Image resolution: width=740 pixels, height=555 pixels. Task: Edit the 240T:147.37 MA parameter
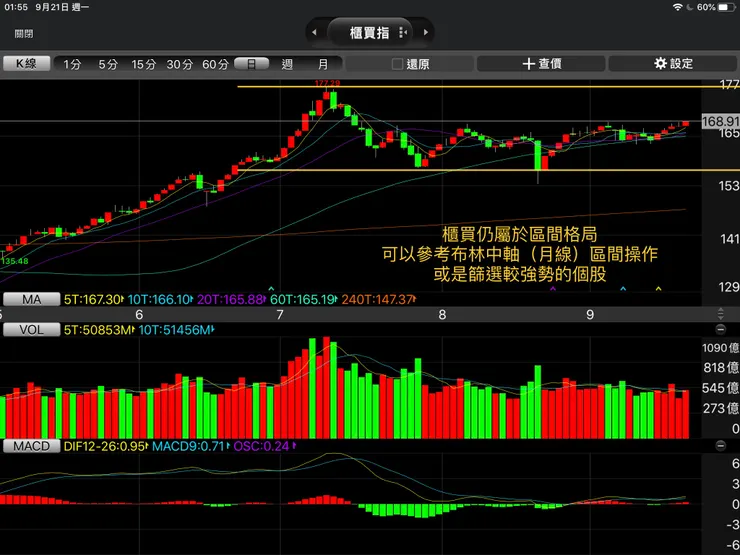coord(378,299)
